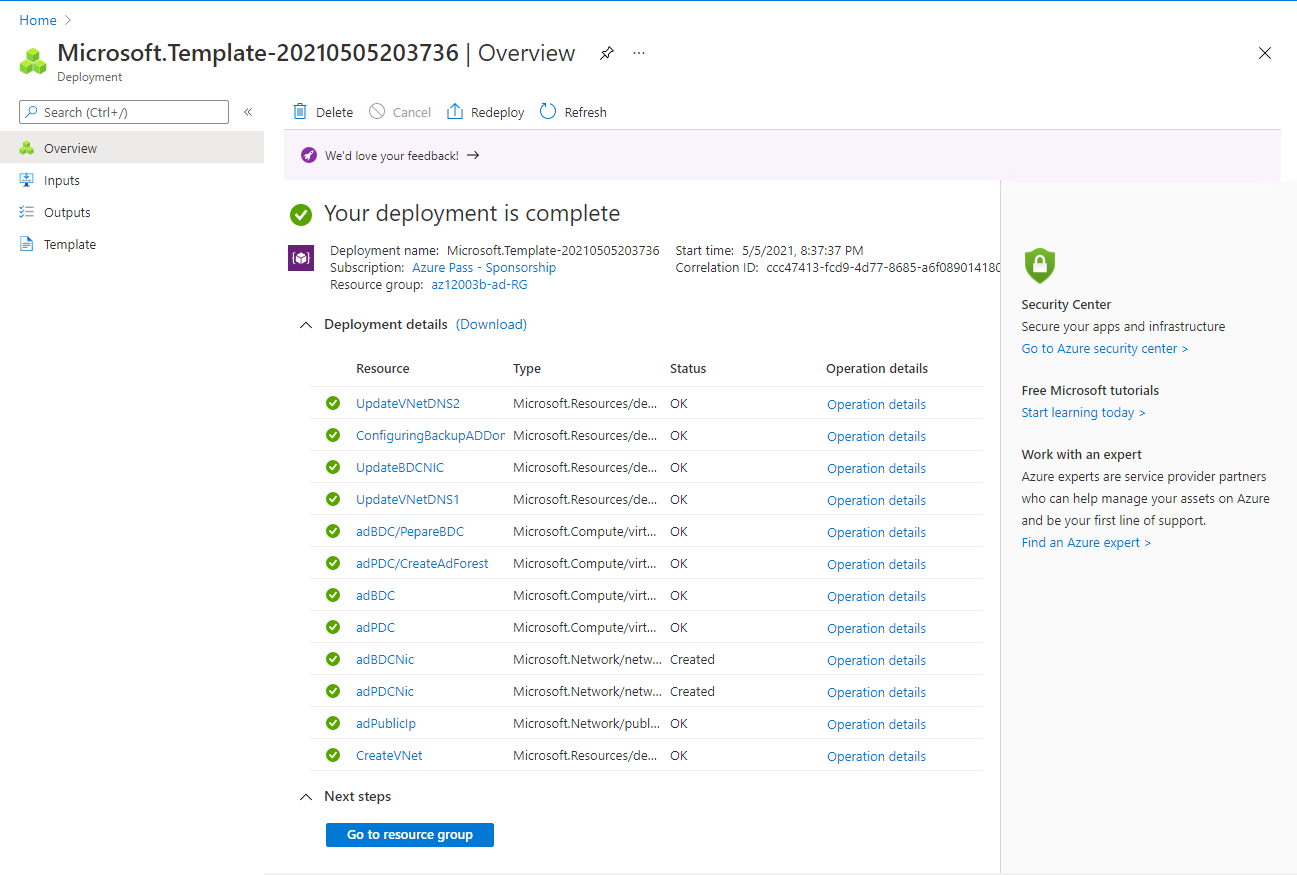The height and width of the screenshot is (875, 1297).
Task: Click the Search field in the sidebar
Action: click(x=123, y=111)
